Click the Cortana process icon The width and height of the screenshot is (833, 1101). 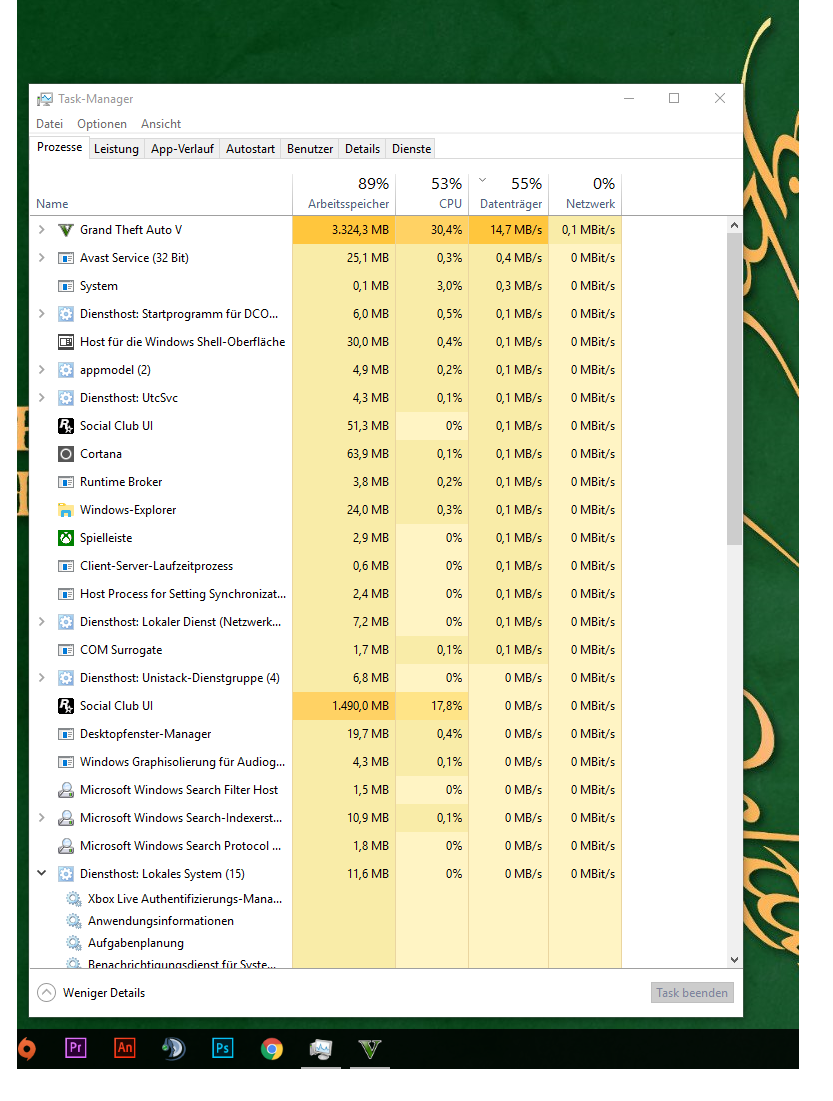tap(65, 454)
